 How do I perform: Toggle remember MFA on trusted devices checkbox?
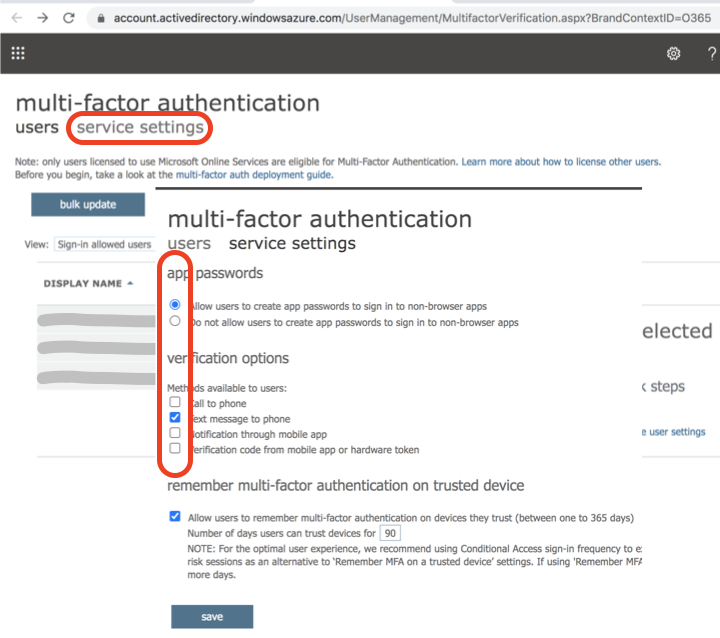[x=175, y=516]
